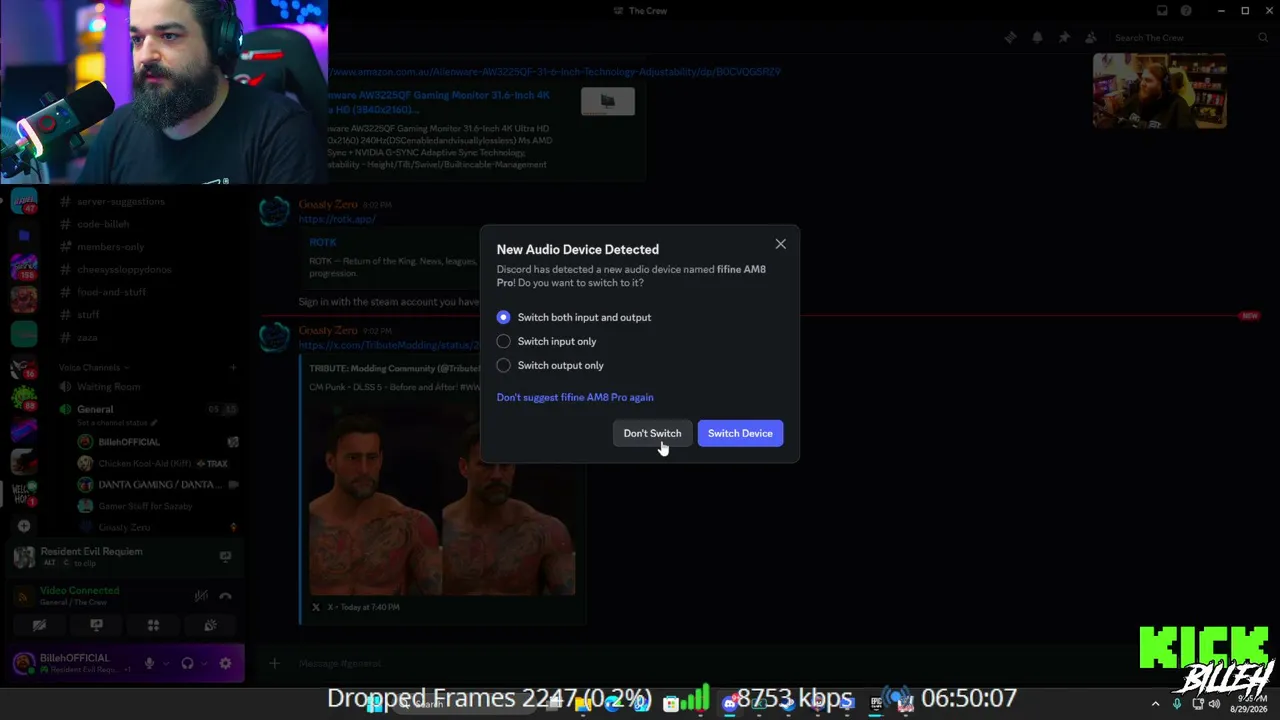Click DANTA GAMING voice member

[x=158, y=485]
